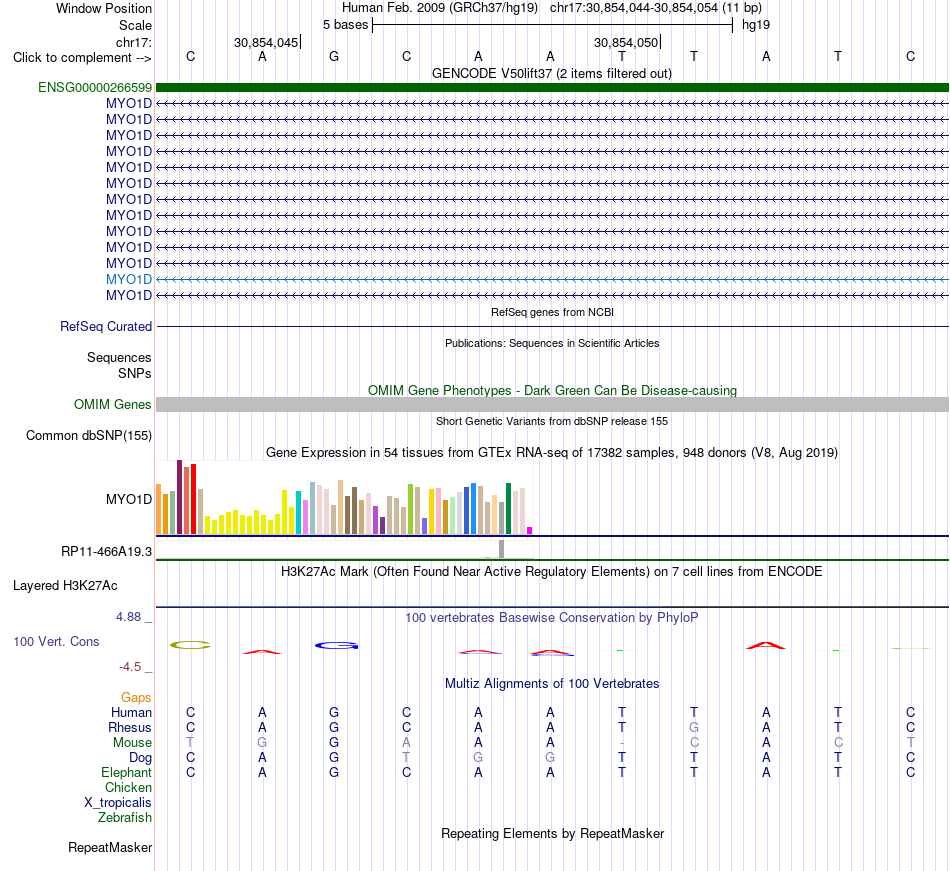Click the ENSG00000266599 gene label

[x=95, y=88]
